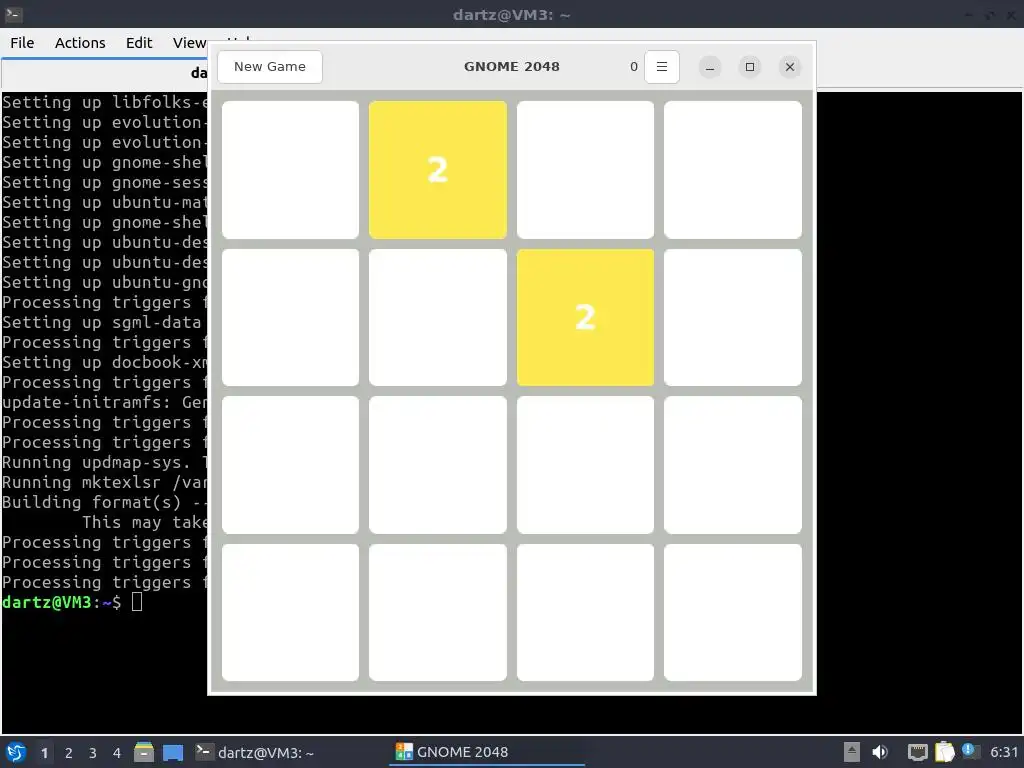The image size is (1024, 768).
Task: Click the terminal prompt dartz@VM3
Action: coord(47,602)
